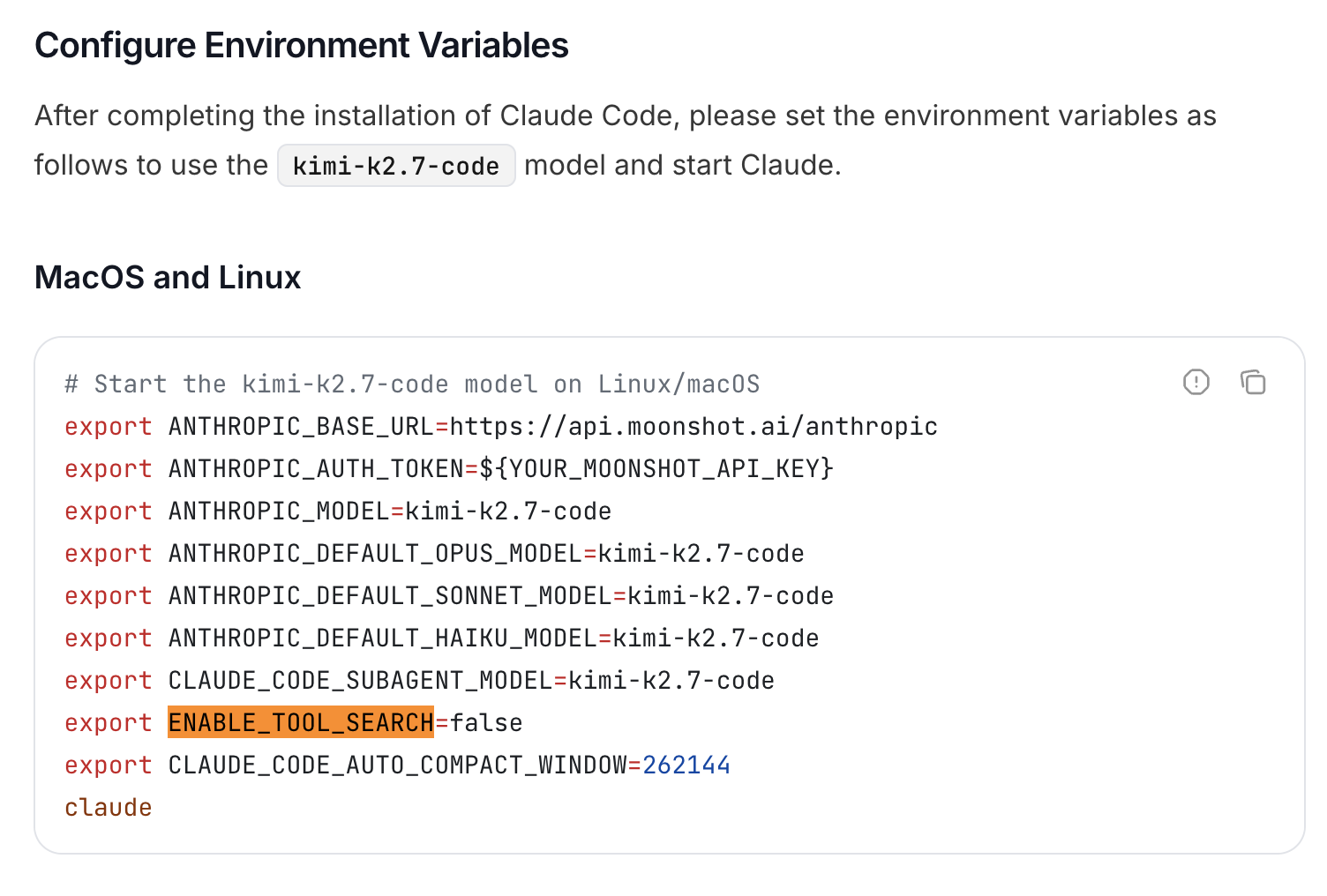Copy the code block with copy icon
Viewport: 1327px width, 896px height.
(x=1253, y=382)
